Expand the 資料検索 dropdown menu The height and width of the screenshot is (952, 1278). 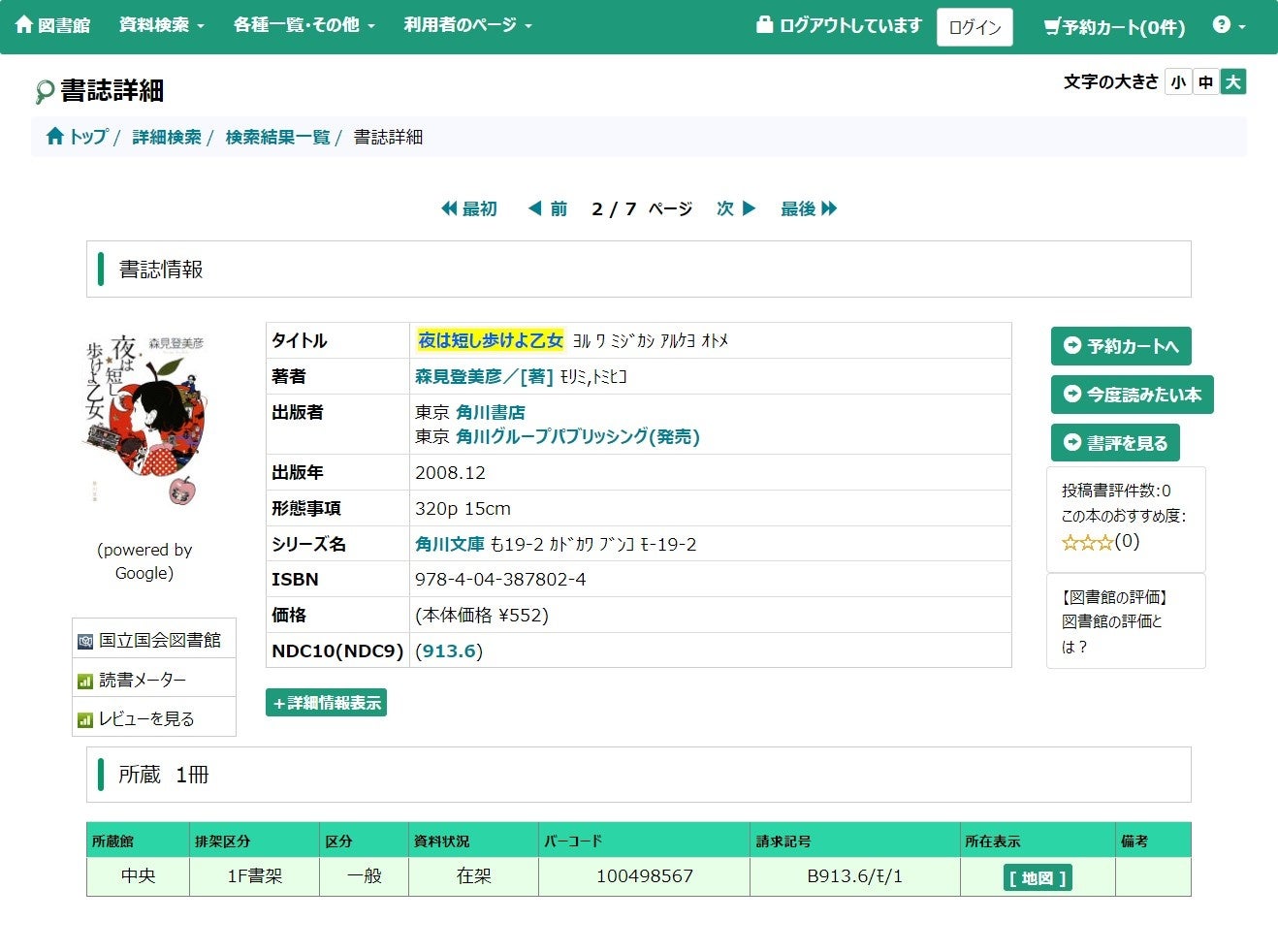click(x=161, y=25)
